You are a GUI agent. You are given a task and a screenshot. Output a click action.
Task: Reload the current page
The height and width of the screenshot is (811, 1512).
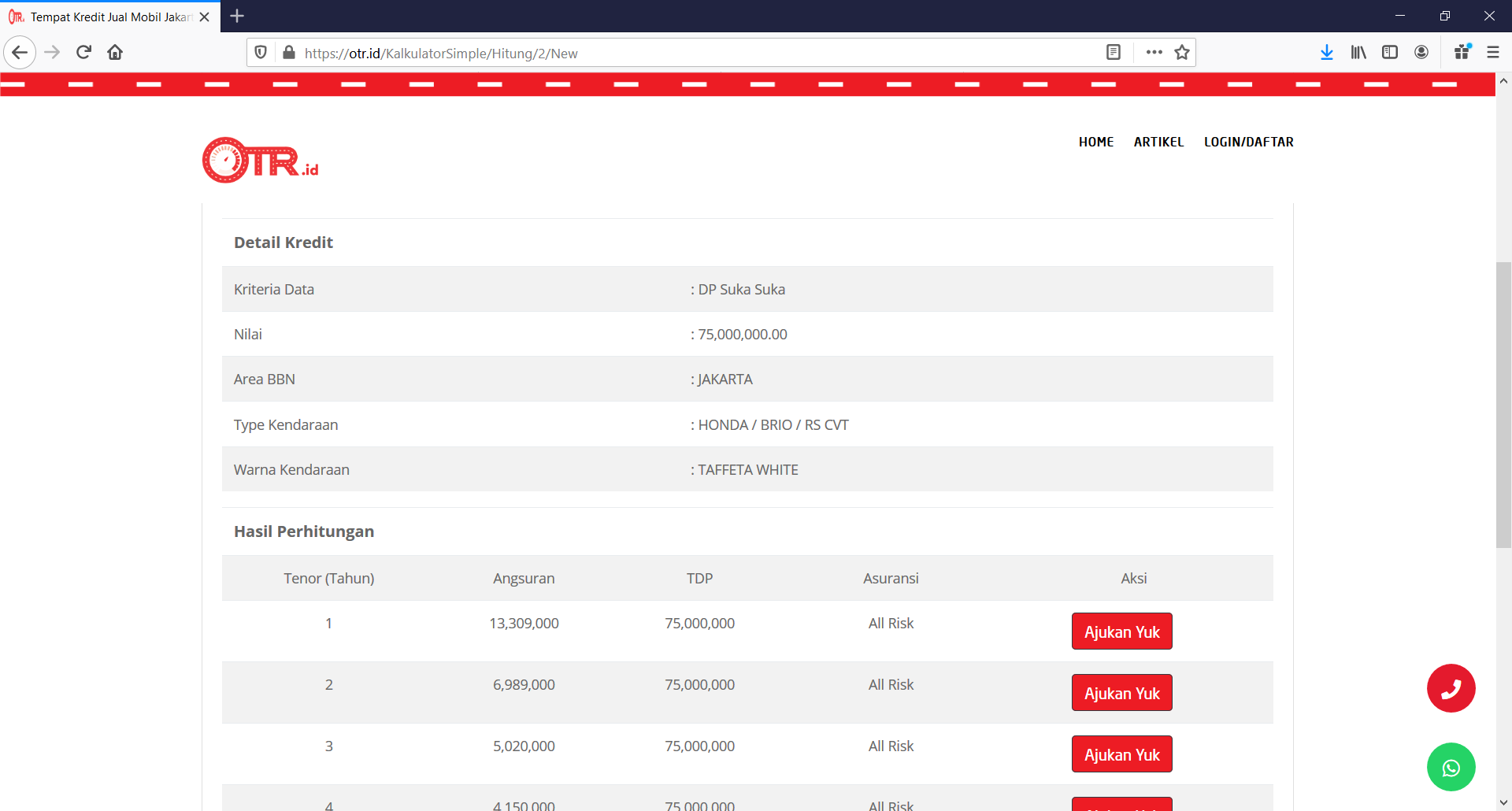[83, 53]
